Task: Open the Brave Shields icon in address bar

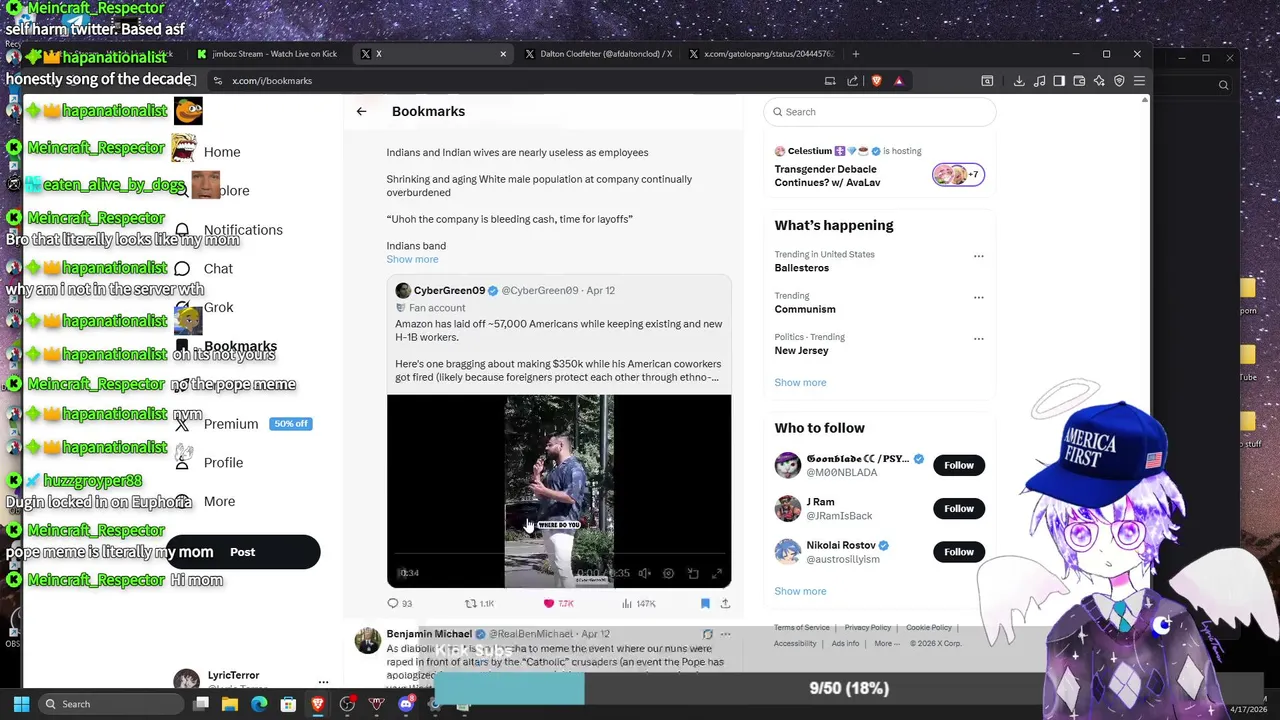Action: [x=876, y=81]
